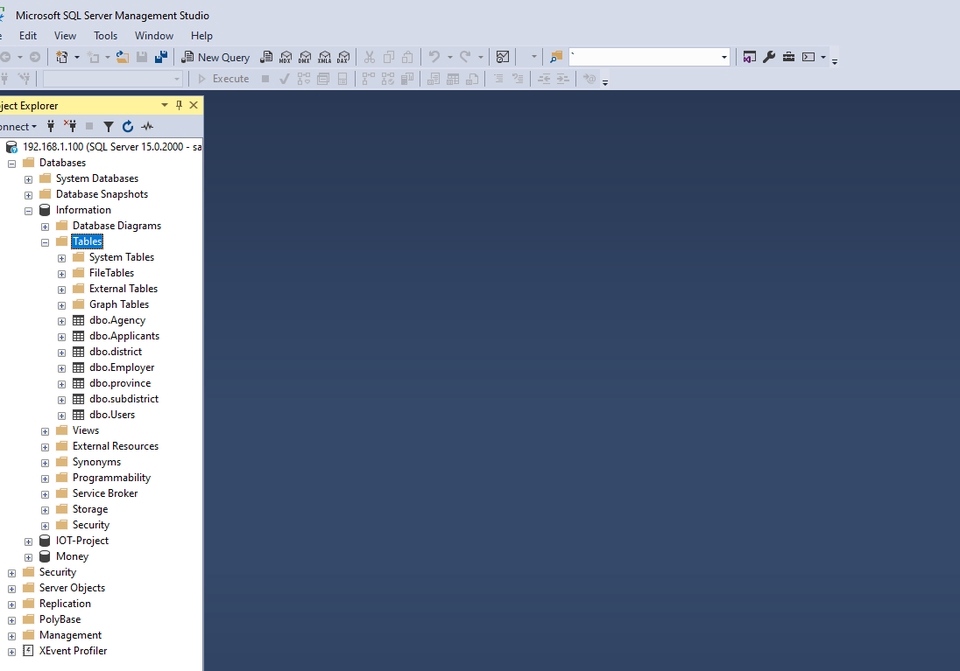Select the dbo.district table

[x=115, y=351]
